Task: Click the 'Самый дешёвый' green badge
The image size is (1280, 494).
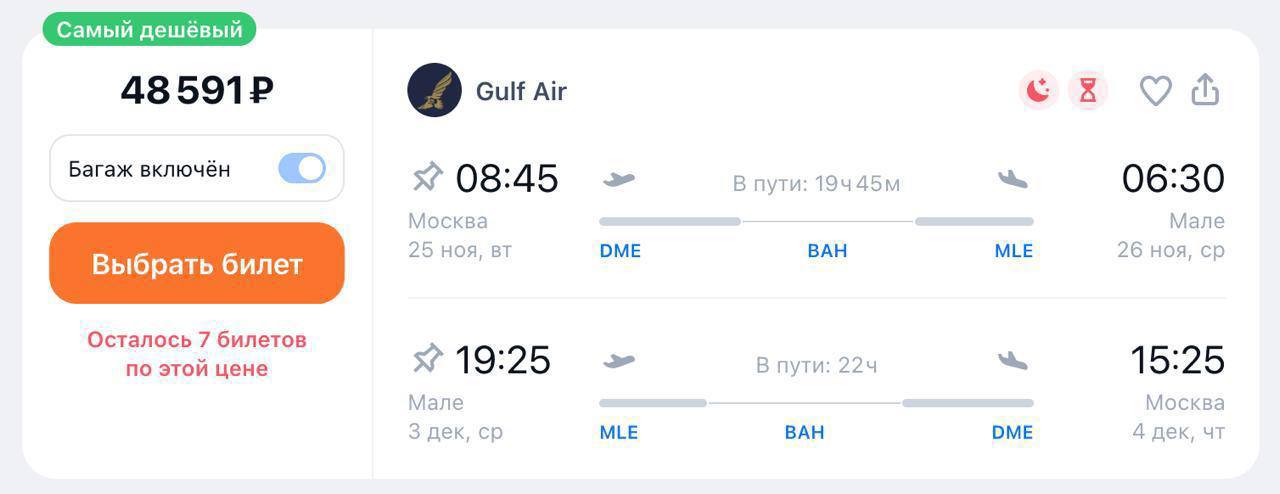Action: point(149,30)
